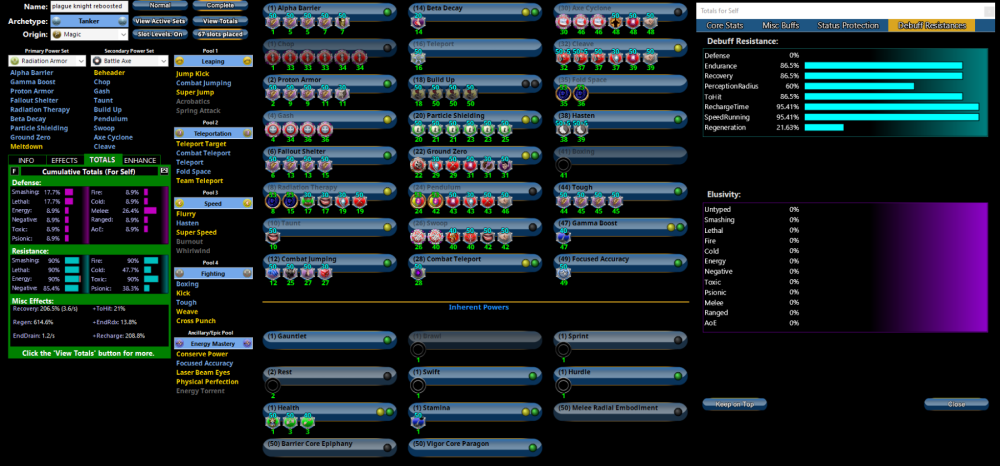Select Fold Space's level 35 slot
This screenshot has width=1000, height=466.
[x=564, y=94]
